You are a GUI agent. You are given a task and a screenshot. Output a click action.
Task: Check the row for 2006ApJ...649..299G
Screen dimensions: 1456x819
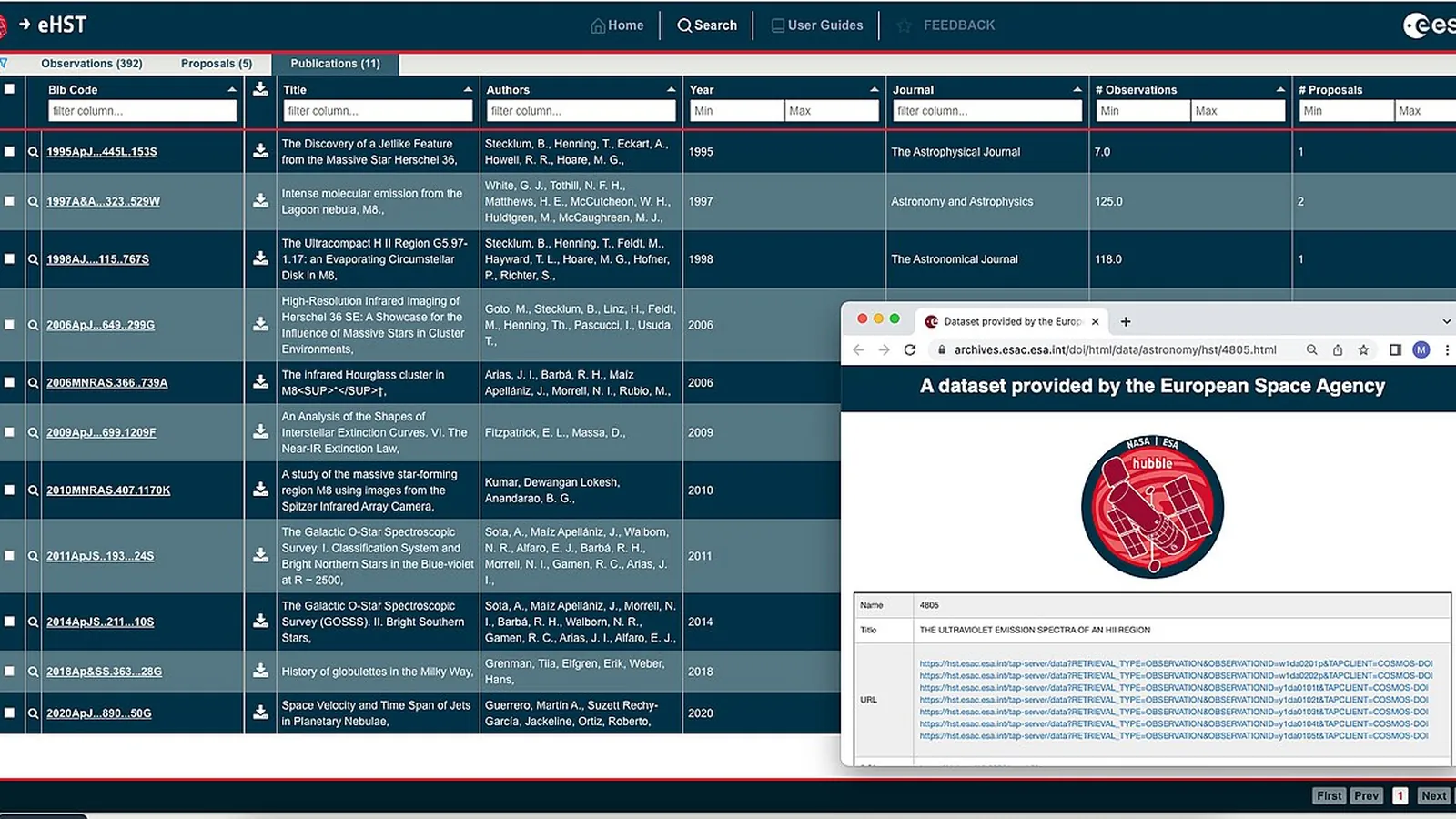(x=9, y=325)
